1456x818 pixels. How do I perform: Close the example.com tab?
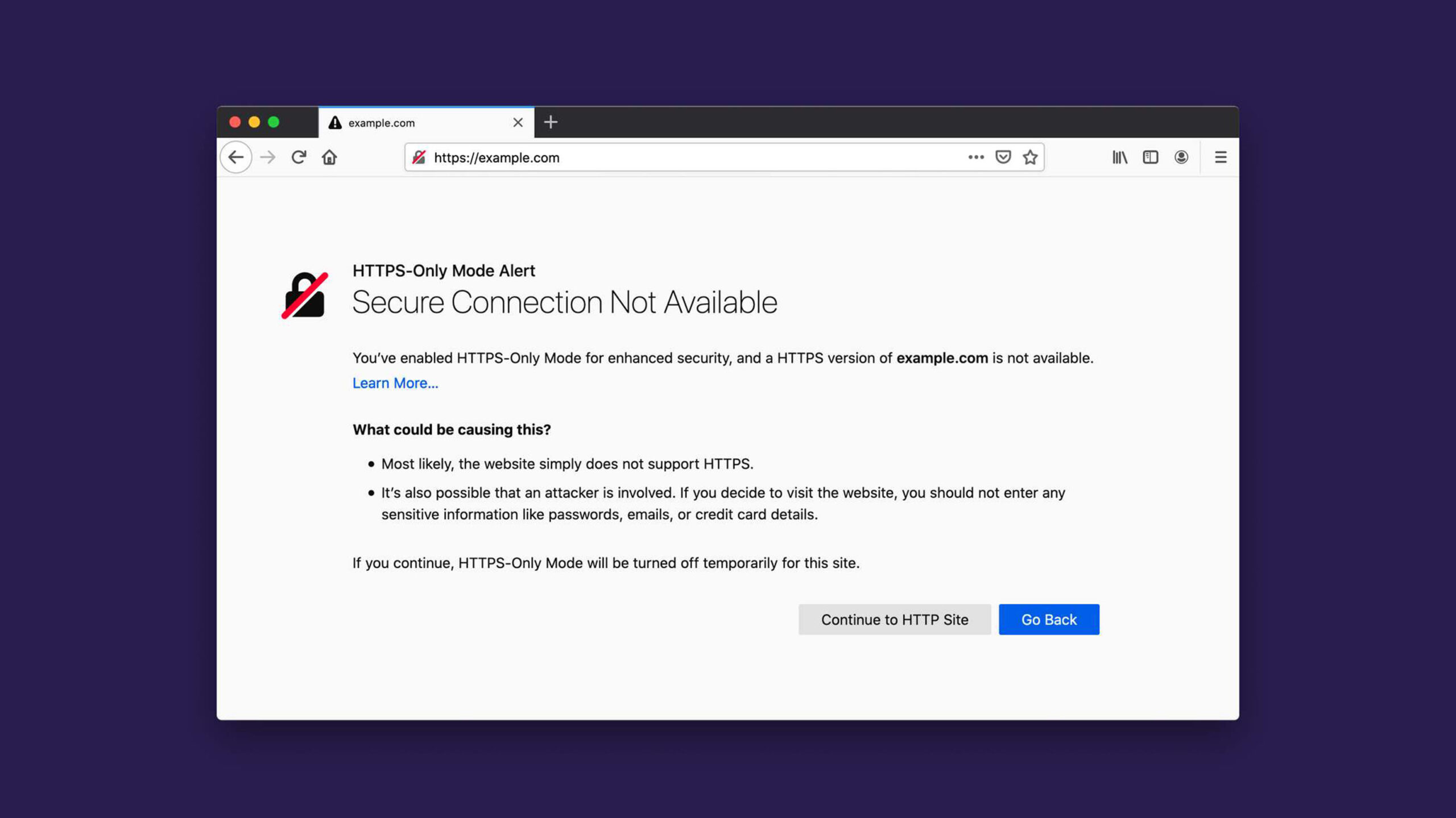coord(518,123)
